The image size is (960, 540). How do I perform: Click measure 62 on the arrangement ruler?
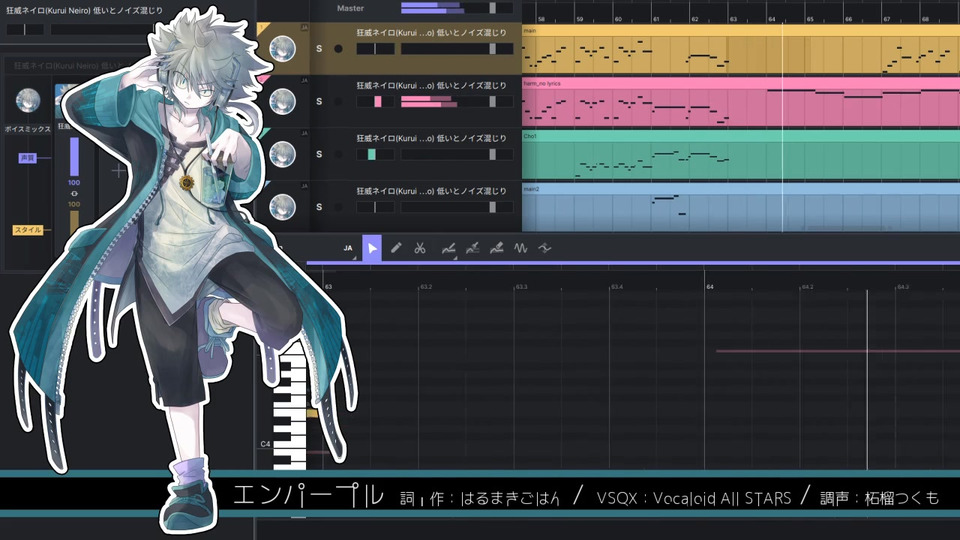(x=695, y=19)
